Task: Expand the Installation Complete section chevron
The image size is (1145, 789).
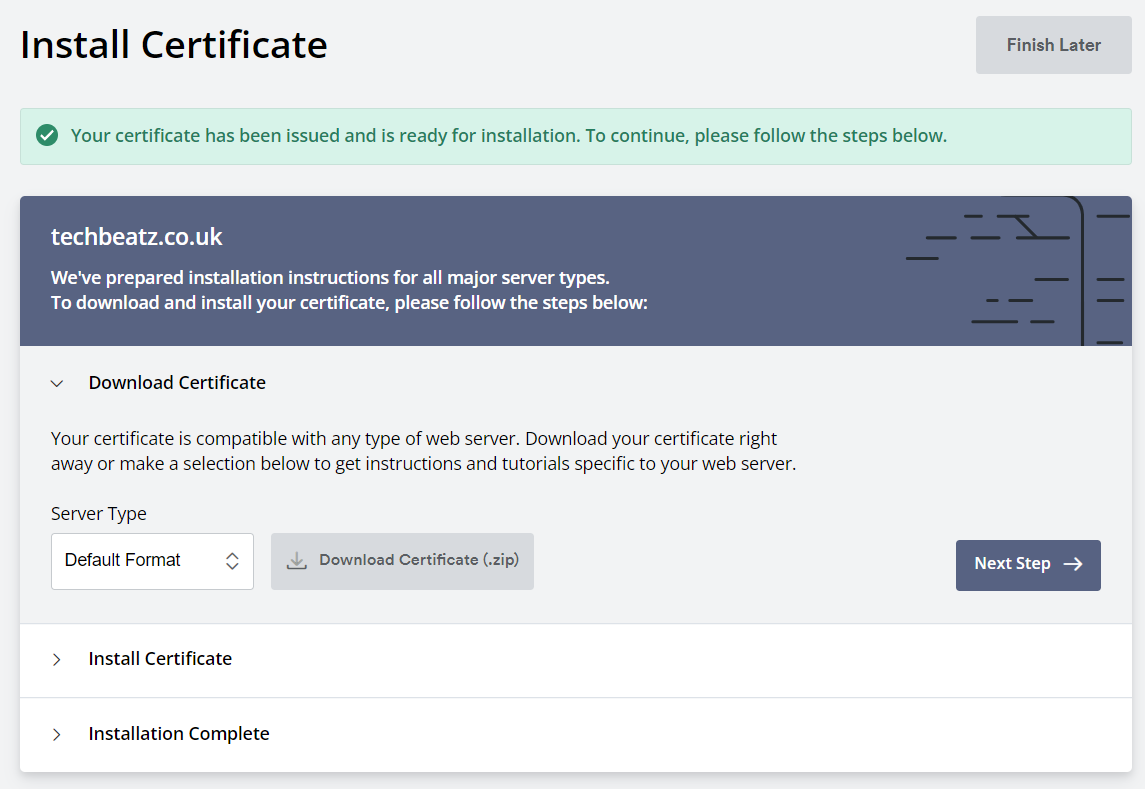Action: point(57,734)
